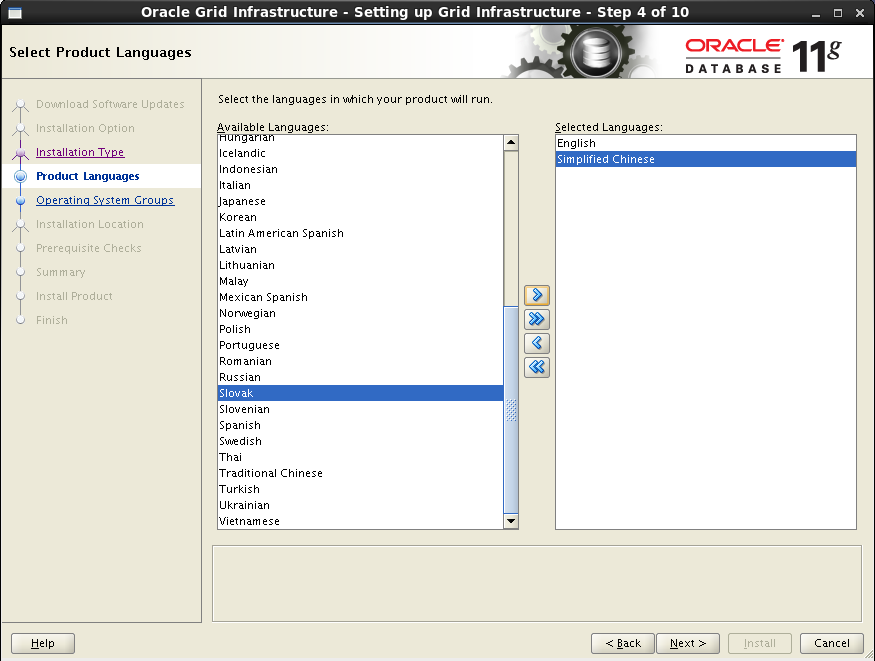Go to Operating System Groups step

(x=105, y=200)
